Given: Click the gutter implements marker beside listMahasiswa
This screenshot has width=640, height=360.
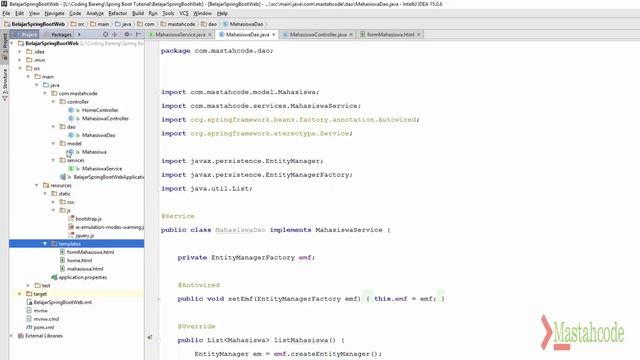Looking at the screenshot, I should pyautogui.click(x=150, y=337).
